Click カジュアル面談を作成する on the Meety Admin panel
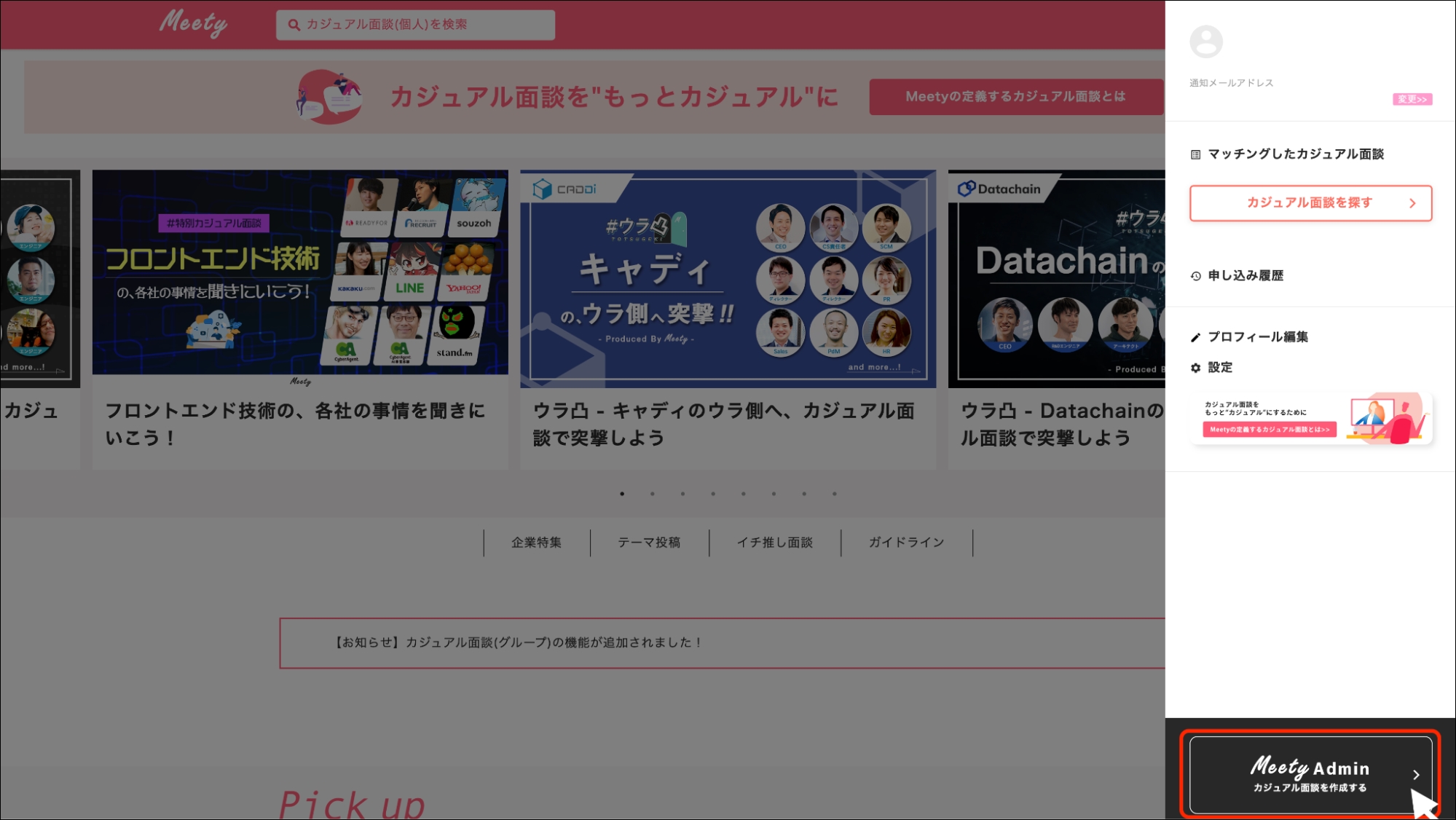 click(x=1310, y=787)
